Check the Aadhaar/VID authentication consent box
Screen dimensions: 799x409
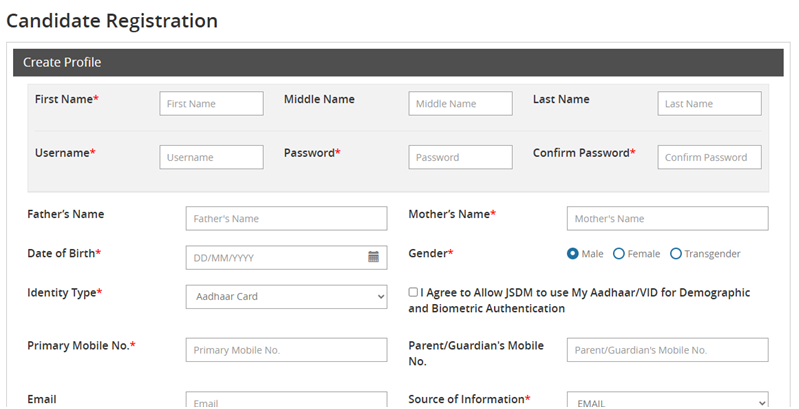[414, 293]
